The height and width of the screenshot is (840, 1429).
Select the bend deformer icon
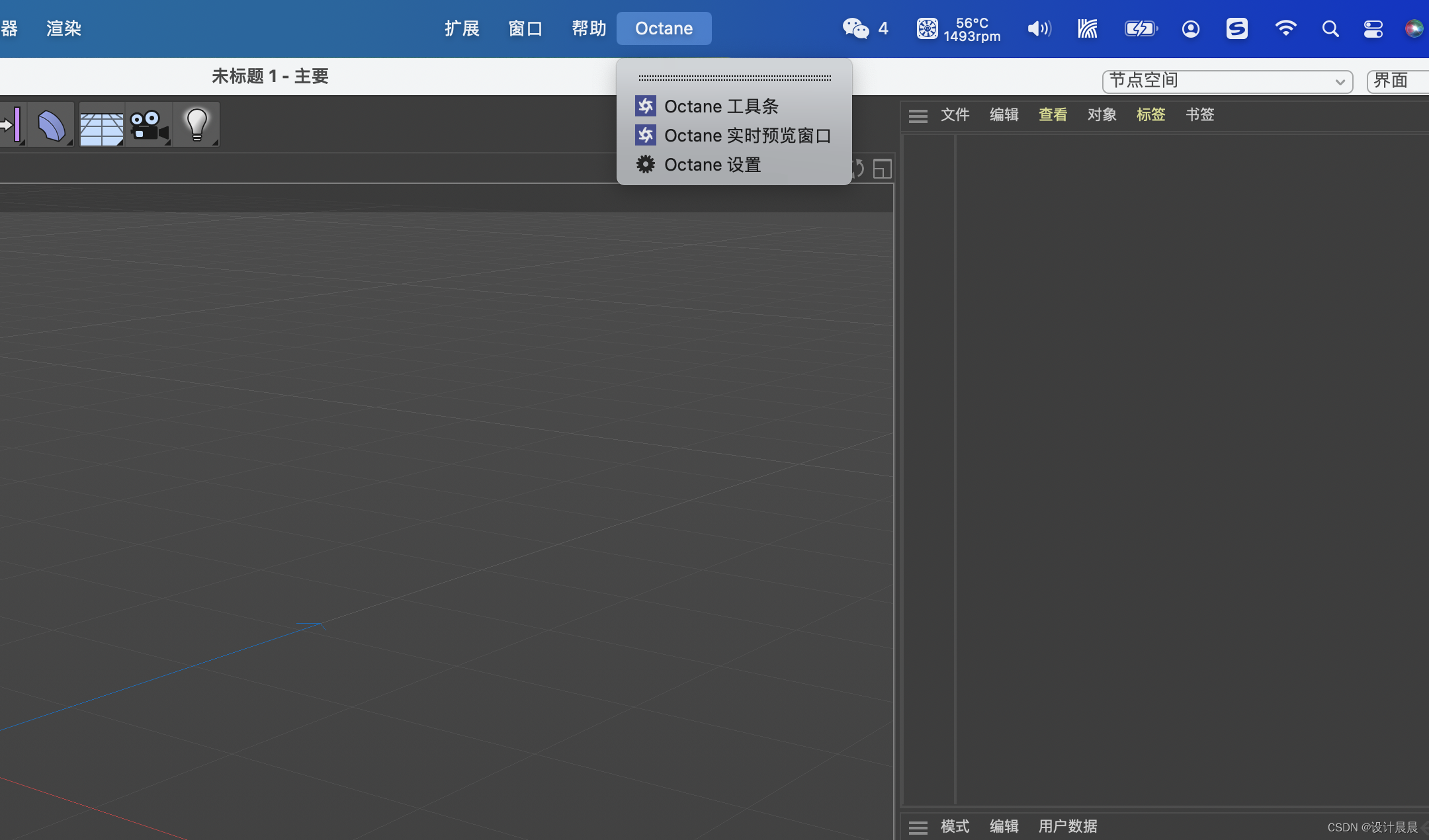point(51,124)
